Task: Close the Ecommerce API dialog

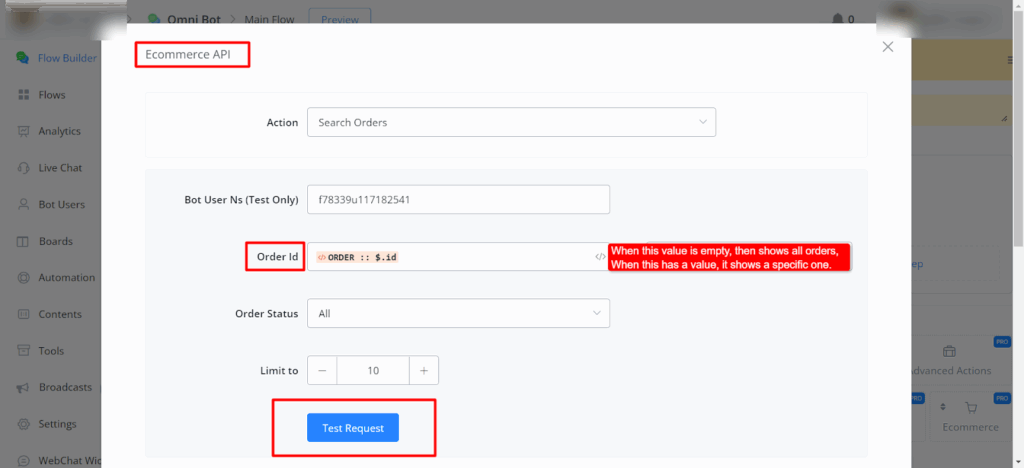Action: click(x=887, y=47)
